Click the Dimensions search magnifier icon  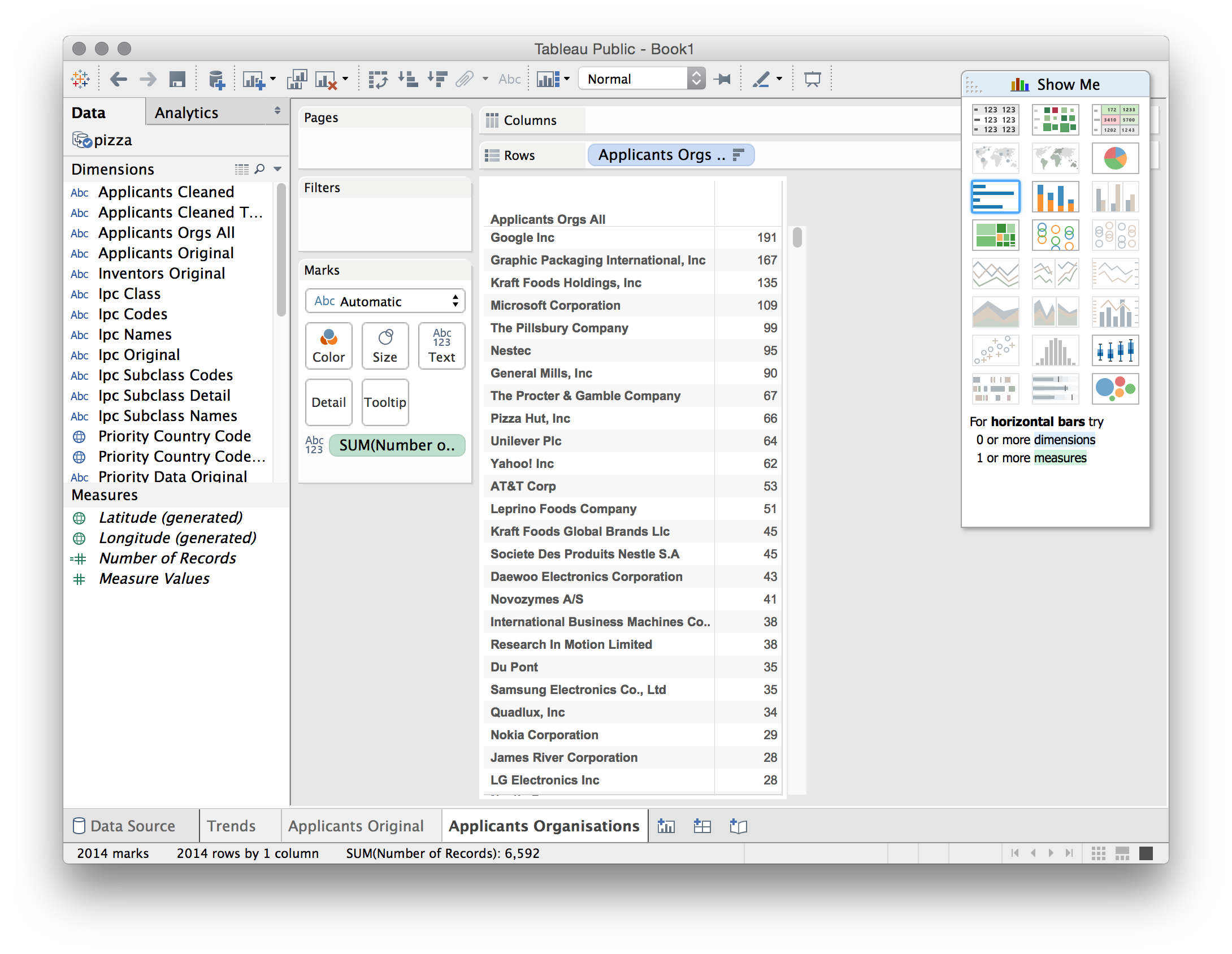pos(259,169)
